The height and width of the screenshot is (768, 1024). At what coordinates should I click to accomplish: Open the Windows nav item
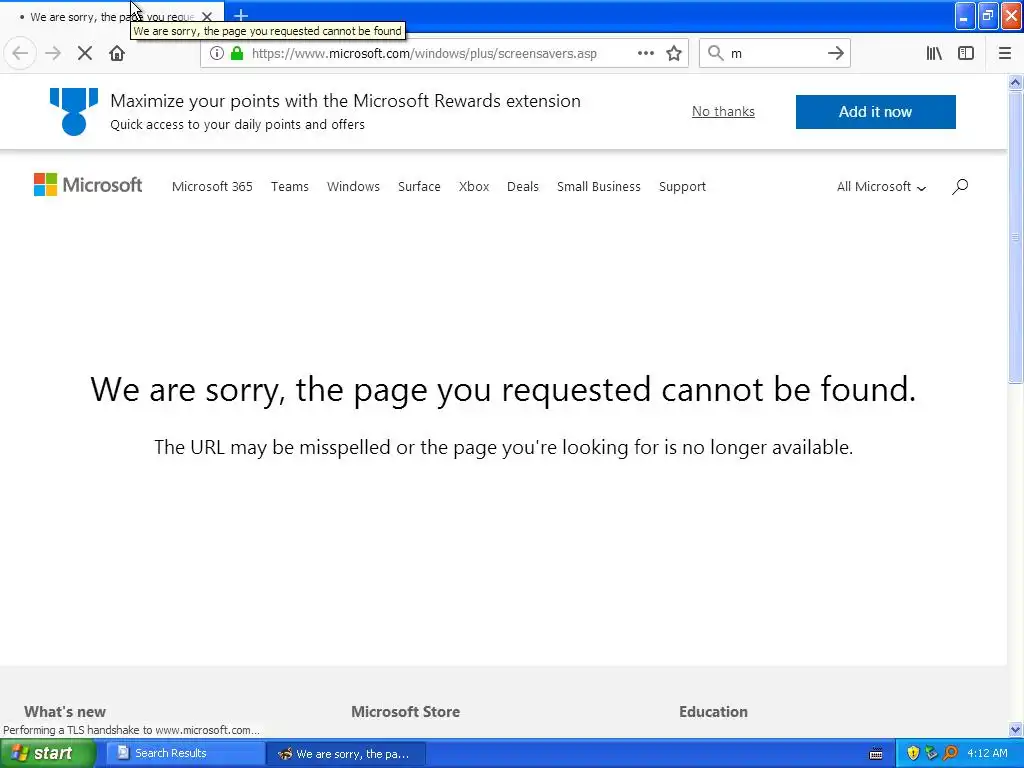(x=353, y=187)
